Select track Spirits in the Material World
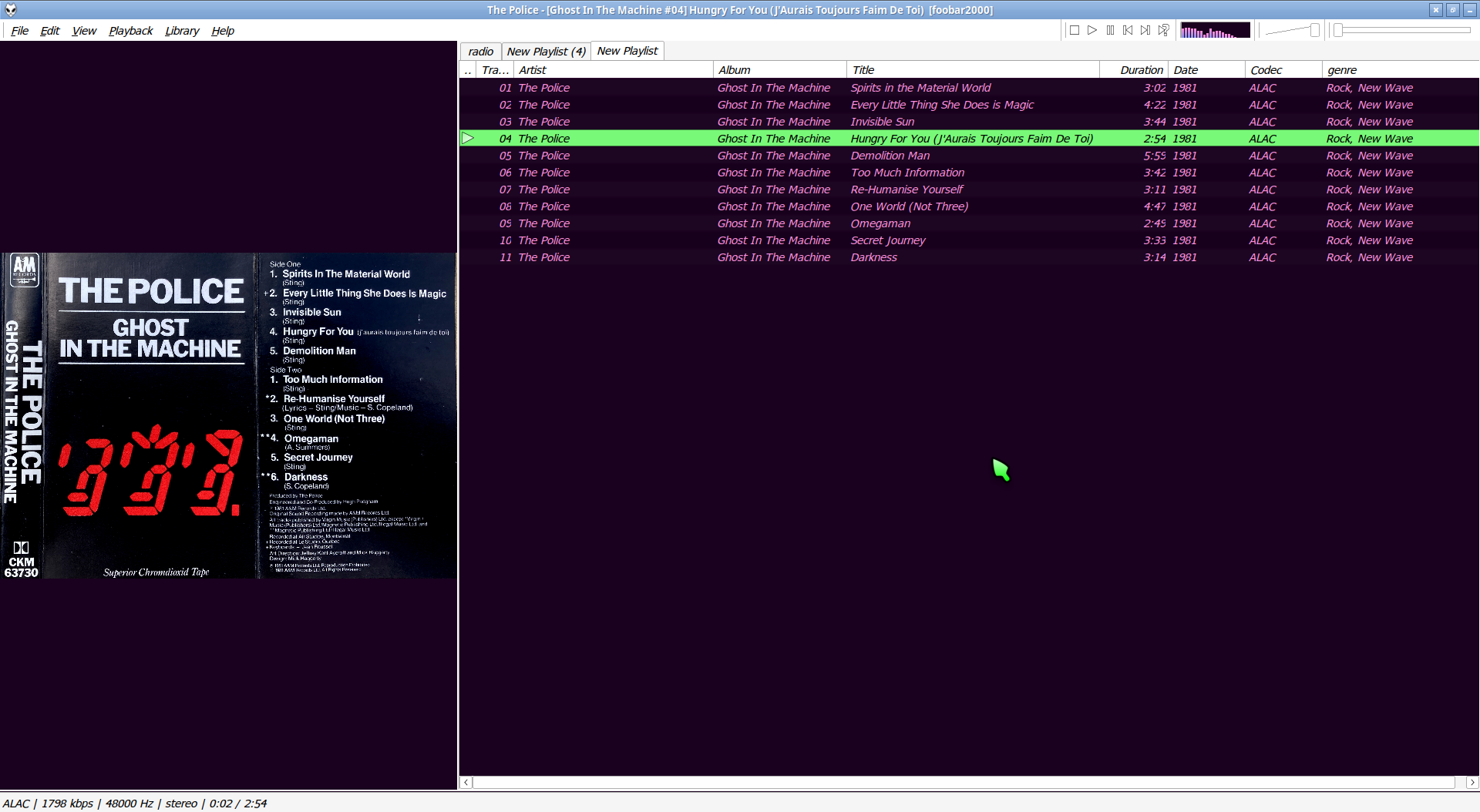Screen dimensions: 1480x812 tap(969, 88)
